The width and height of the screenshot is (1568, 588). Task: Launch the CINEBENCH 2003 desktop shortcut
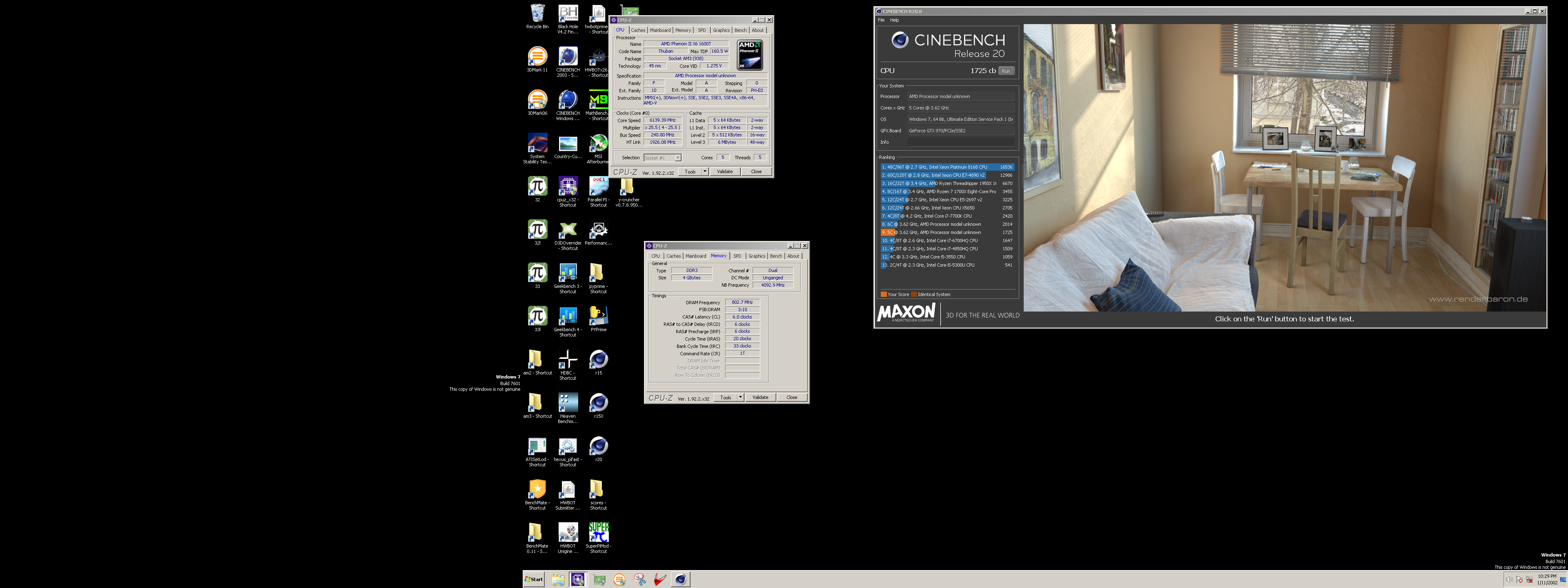point(567,62)
